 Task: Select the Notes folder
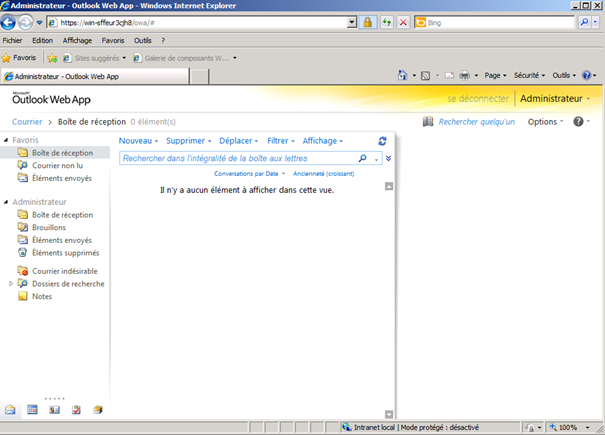42,296
